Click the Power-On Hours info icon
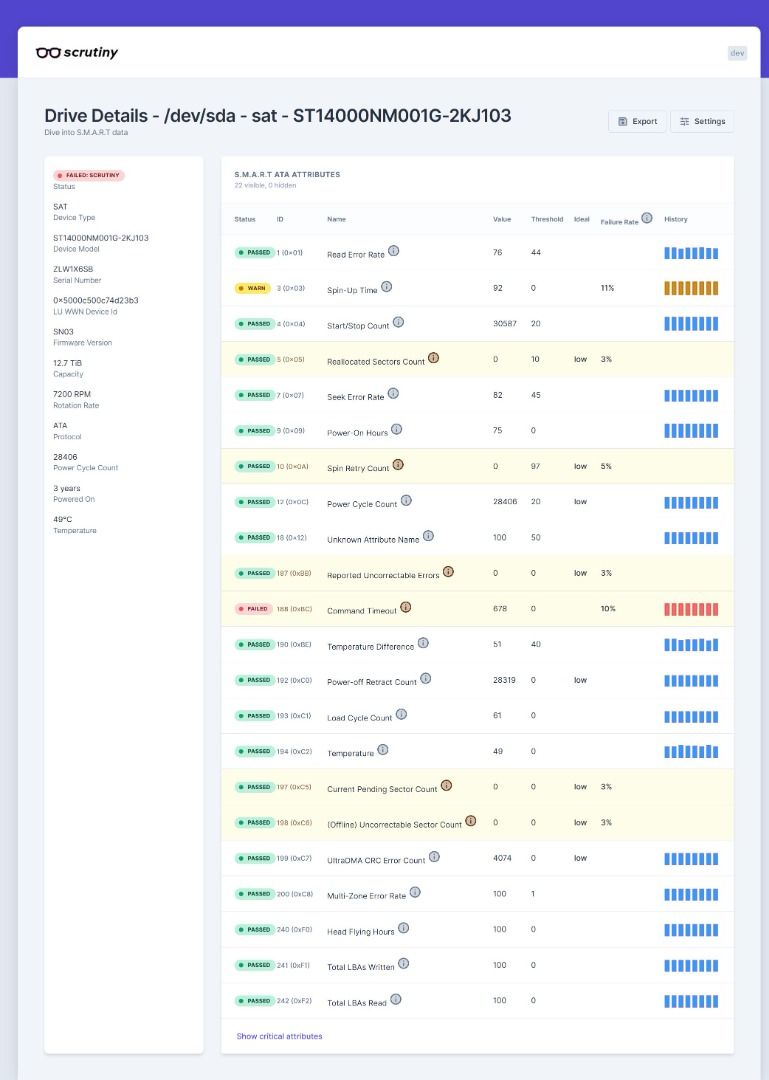The width and height of the screenshot is (769, 1080). tap(396, 429)
